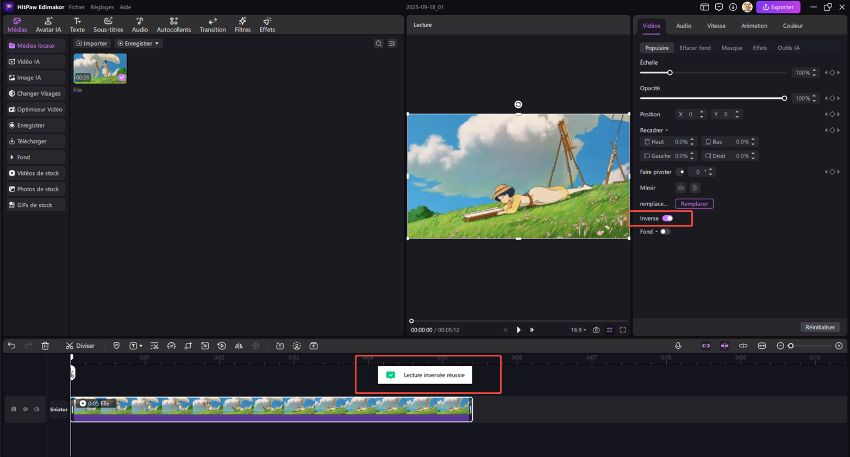850x457 pixels.
Task: Adjust the Position X stepper
Action: pyautogui.click(x=701, y=114)
